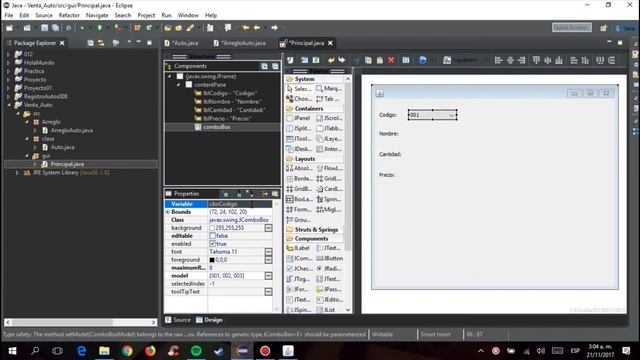
Task: Align top edges of selected components
Action: click(536, 60)
